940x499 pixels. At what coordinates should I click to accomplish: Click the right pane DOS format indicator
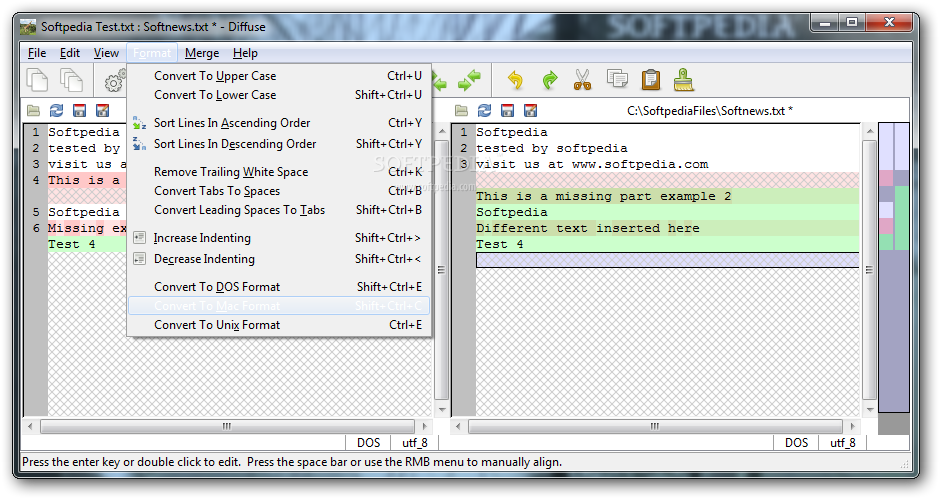pyautogui.click(x=796, y=443)
